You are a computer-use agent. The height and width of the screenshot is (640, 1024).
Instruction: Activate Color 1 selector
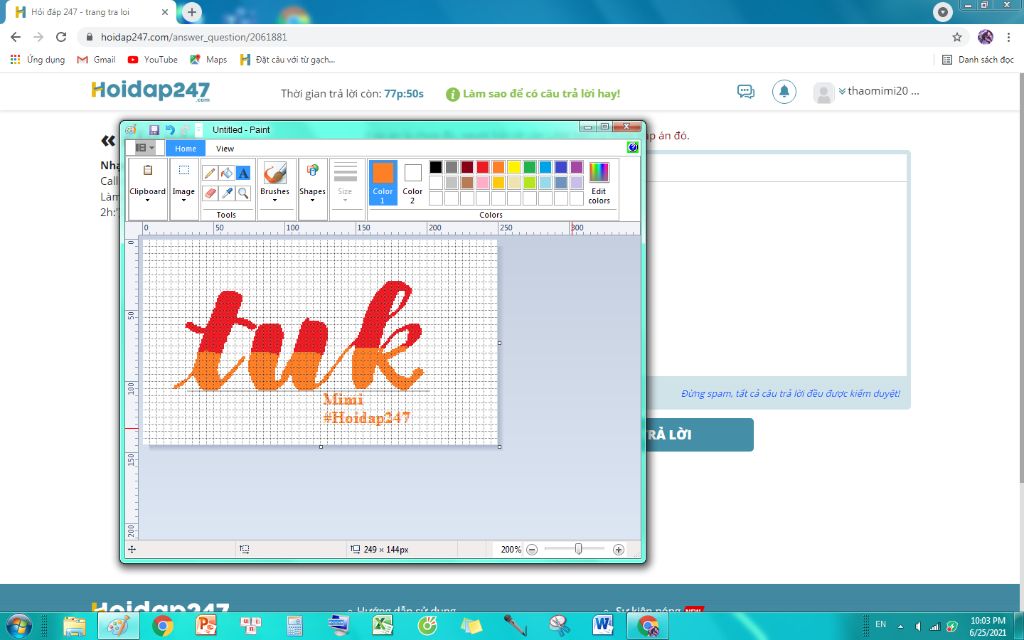click(383, 182)
